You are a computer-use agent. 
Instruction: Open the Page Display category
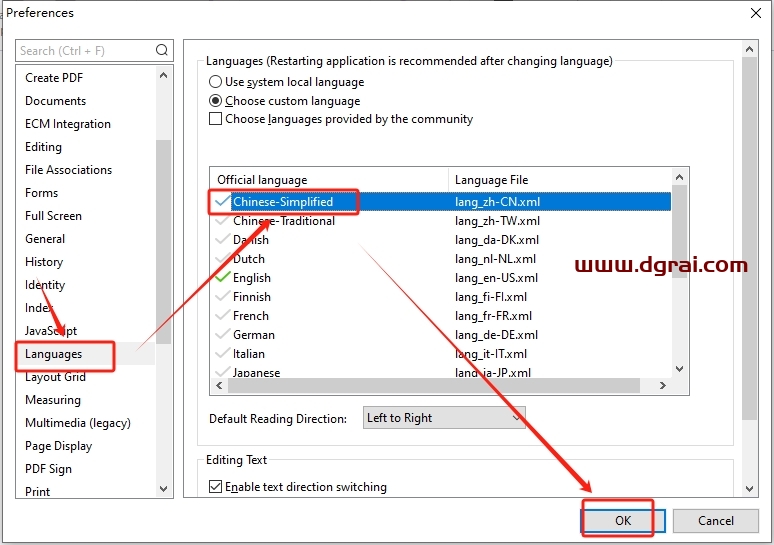[58, 446]
